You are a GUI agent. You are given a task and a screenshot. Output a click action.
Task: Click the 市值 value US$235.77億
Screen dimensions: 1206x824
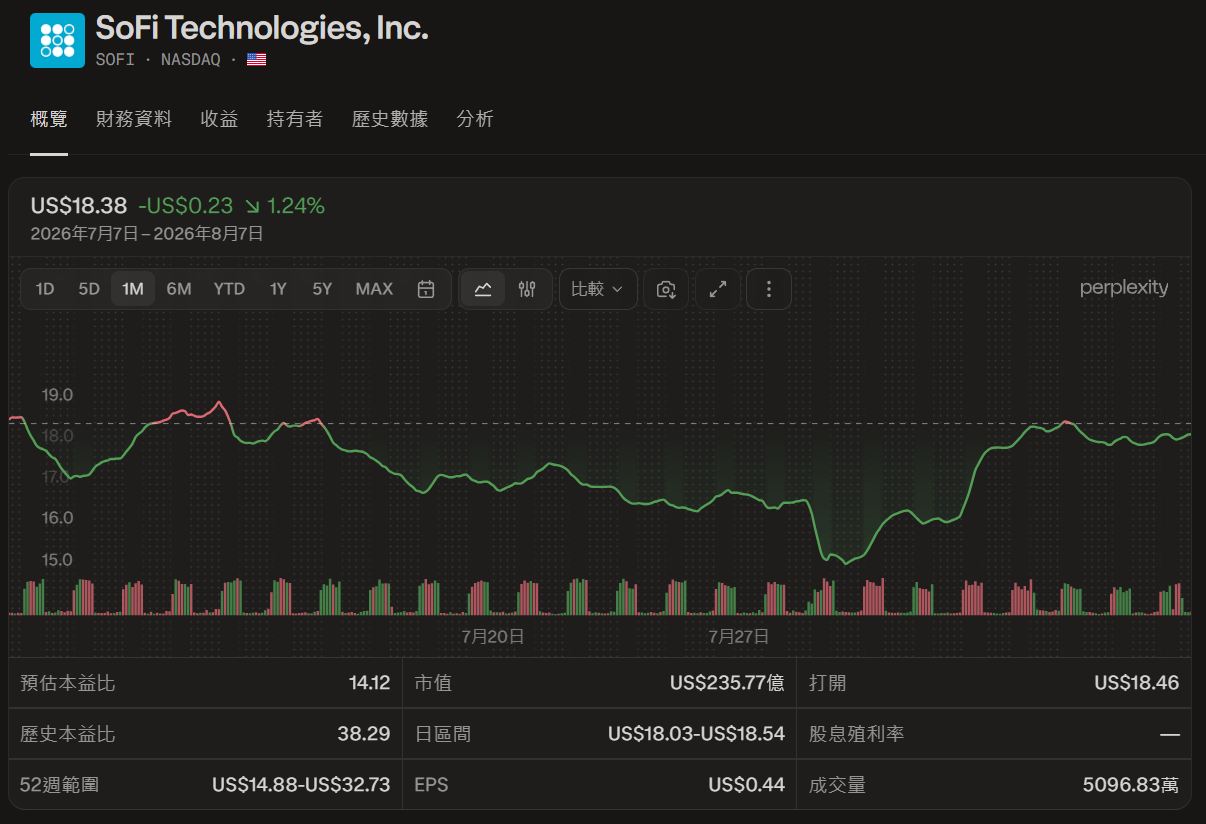[727, 683]
